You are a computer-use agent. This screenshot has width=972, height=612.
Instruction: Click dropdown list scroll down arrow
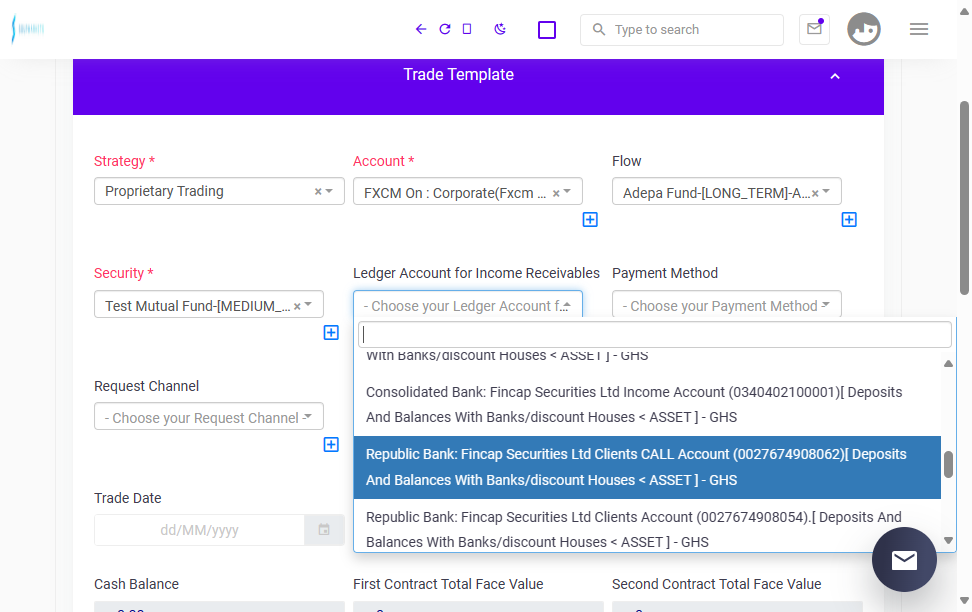[x=948, y=541]
